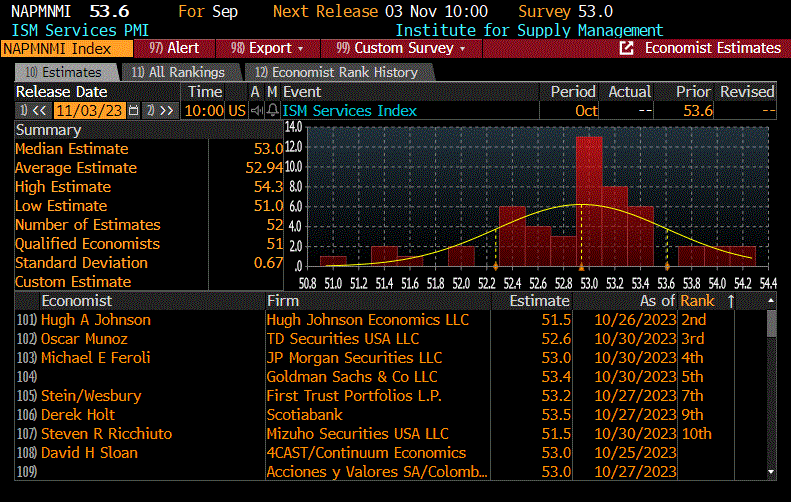Image resolution: width=791 pixels, height=502 pixels.
Task: Select Hugh A Johnson row
Action: [x=95, y=320]
